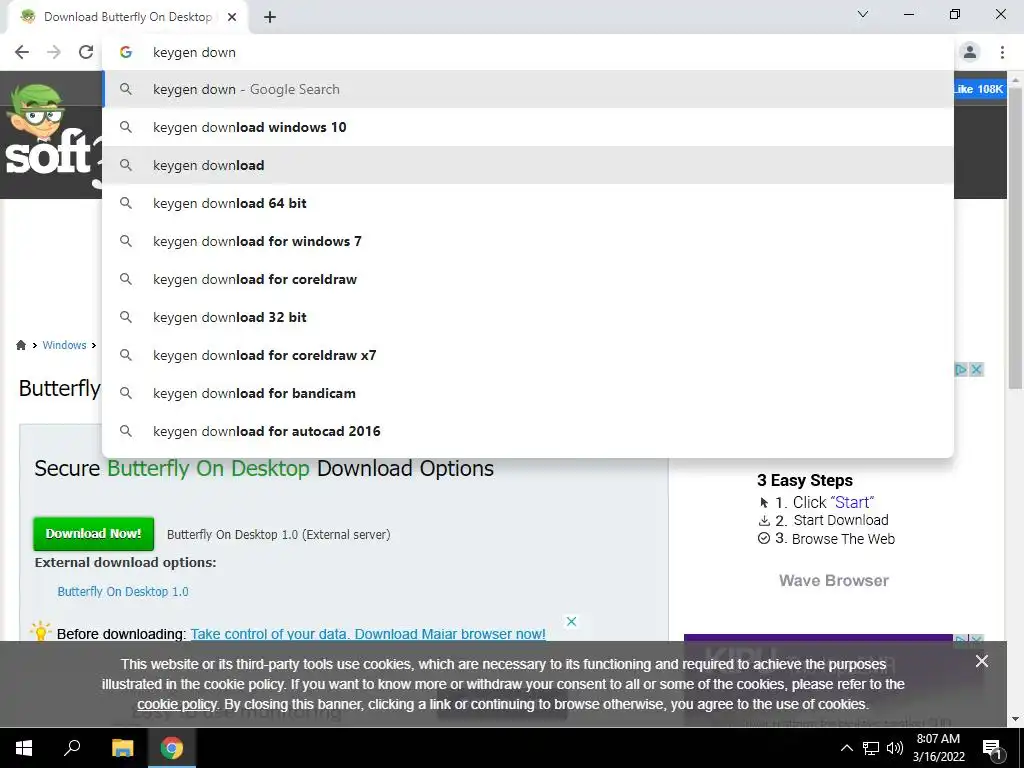Image resolution: width=1024 pixels, height=768 pixels.
Task: Close the Download Butterfly On Desktop tab
Action: [231, 17]
